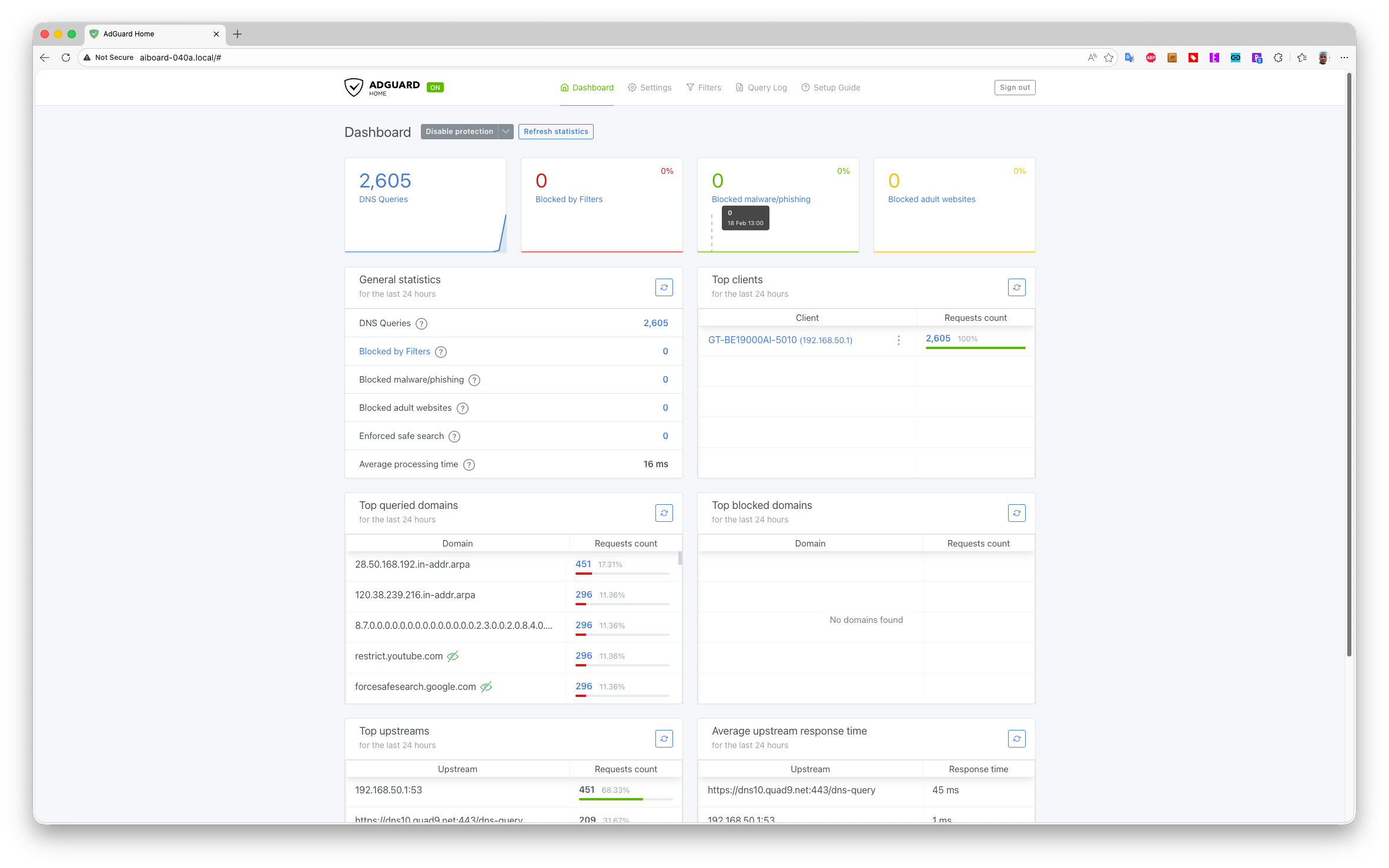Open the browser's three-dot settings menu
Viewport: 1389px width, 868px height.
[1344, 58]
